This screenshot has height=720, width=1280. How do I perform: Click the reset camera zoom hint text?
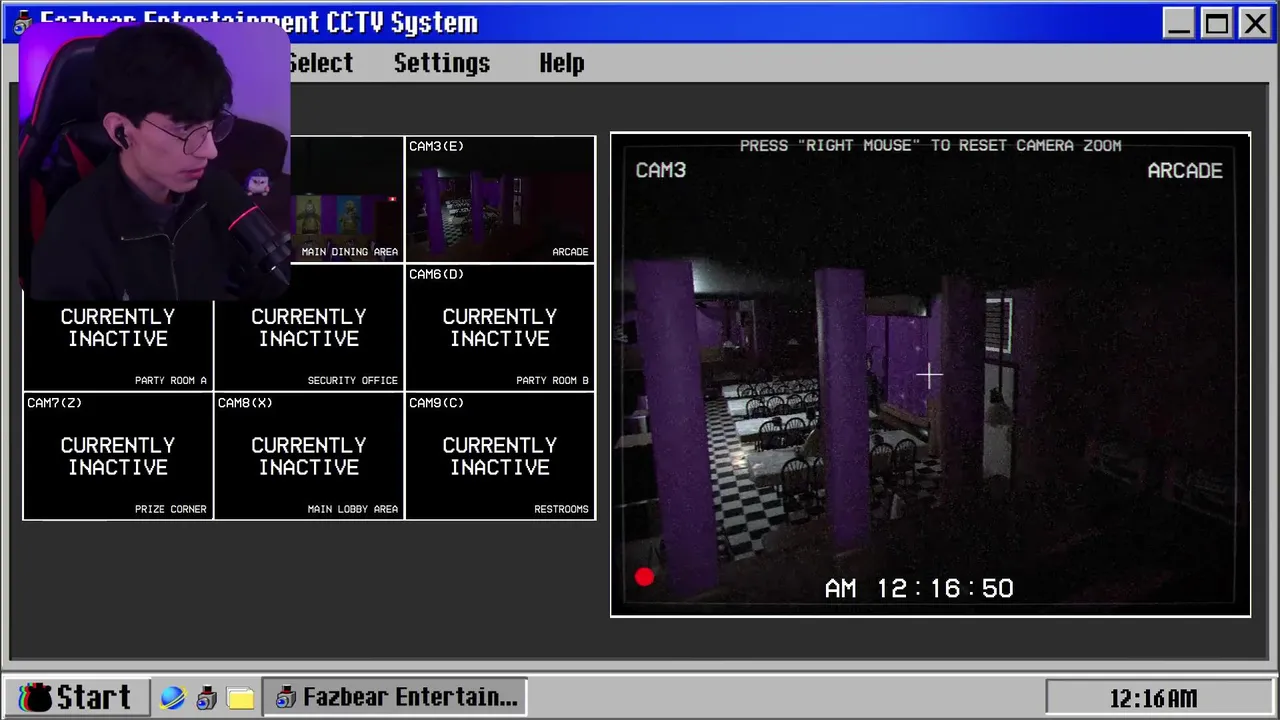pyautogui.click(x=930, y=146)
